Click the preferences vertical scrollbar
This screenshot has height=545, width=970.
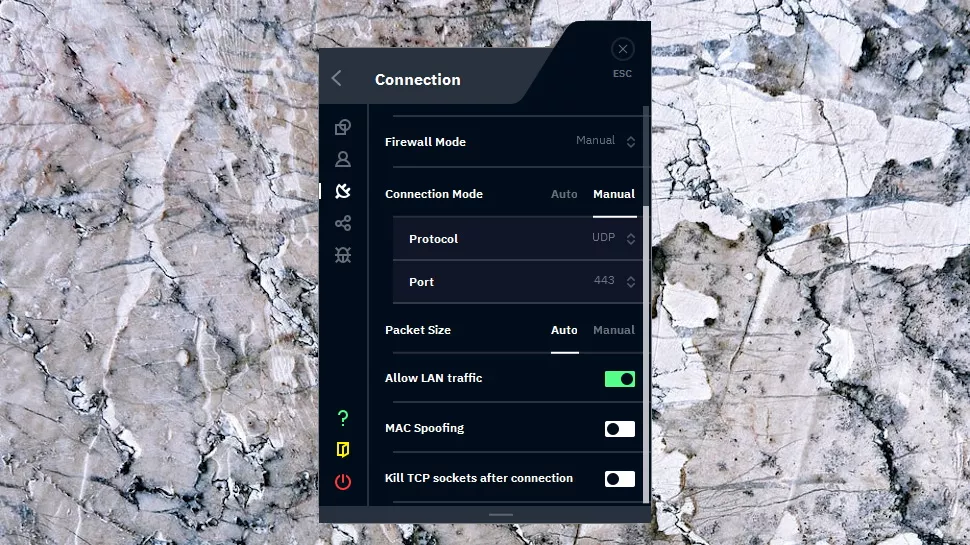click(646, 354)
